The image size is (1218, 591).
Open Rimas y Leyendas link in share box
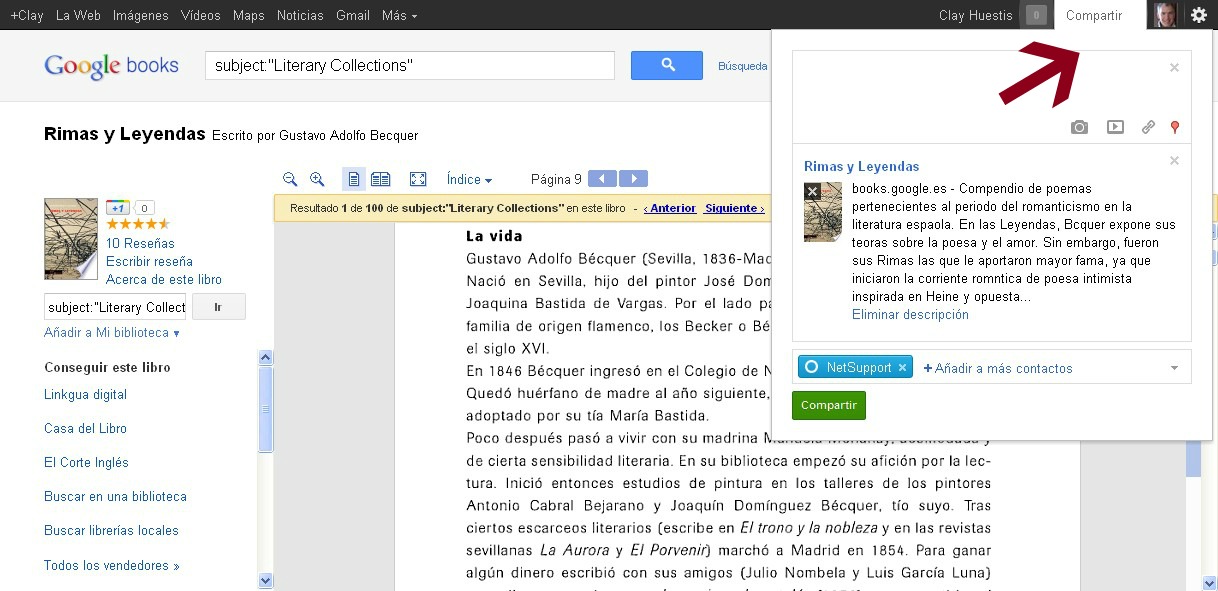(861, 166)
